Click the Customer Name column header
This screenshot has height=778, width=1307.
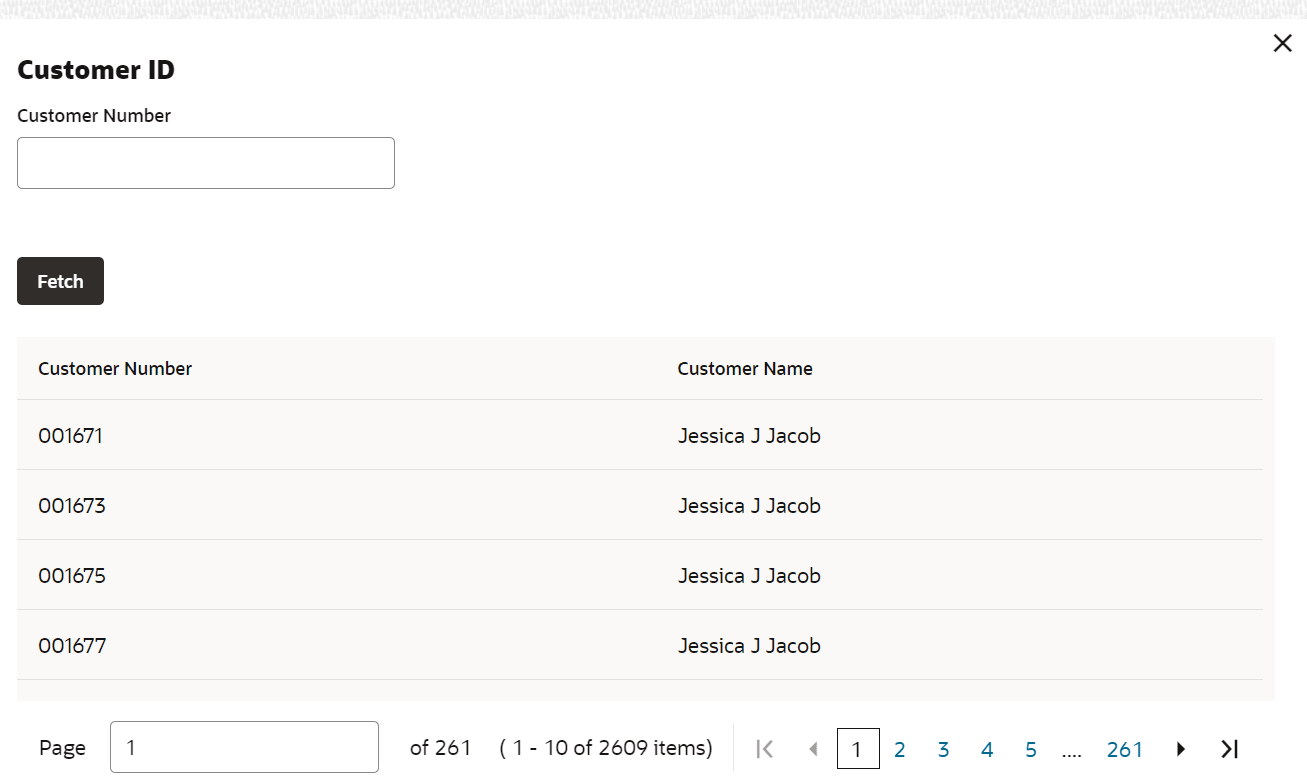745,369
